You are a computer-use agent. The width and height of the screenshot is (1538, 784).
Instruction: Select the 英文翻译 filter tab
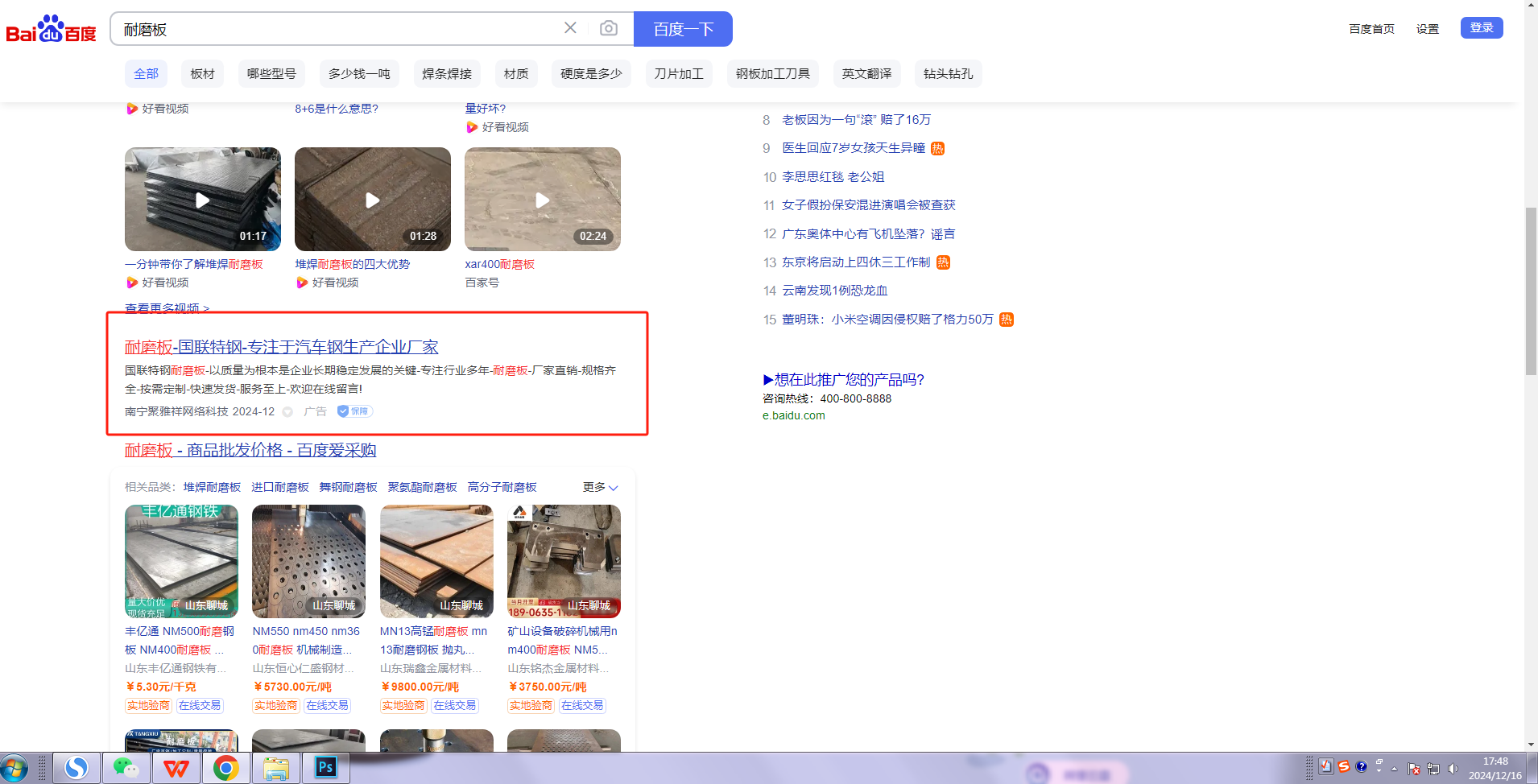pyautogui.click(x=867, y=73)
